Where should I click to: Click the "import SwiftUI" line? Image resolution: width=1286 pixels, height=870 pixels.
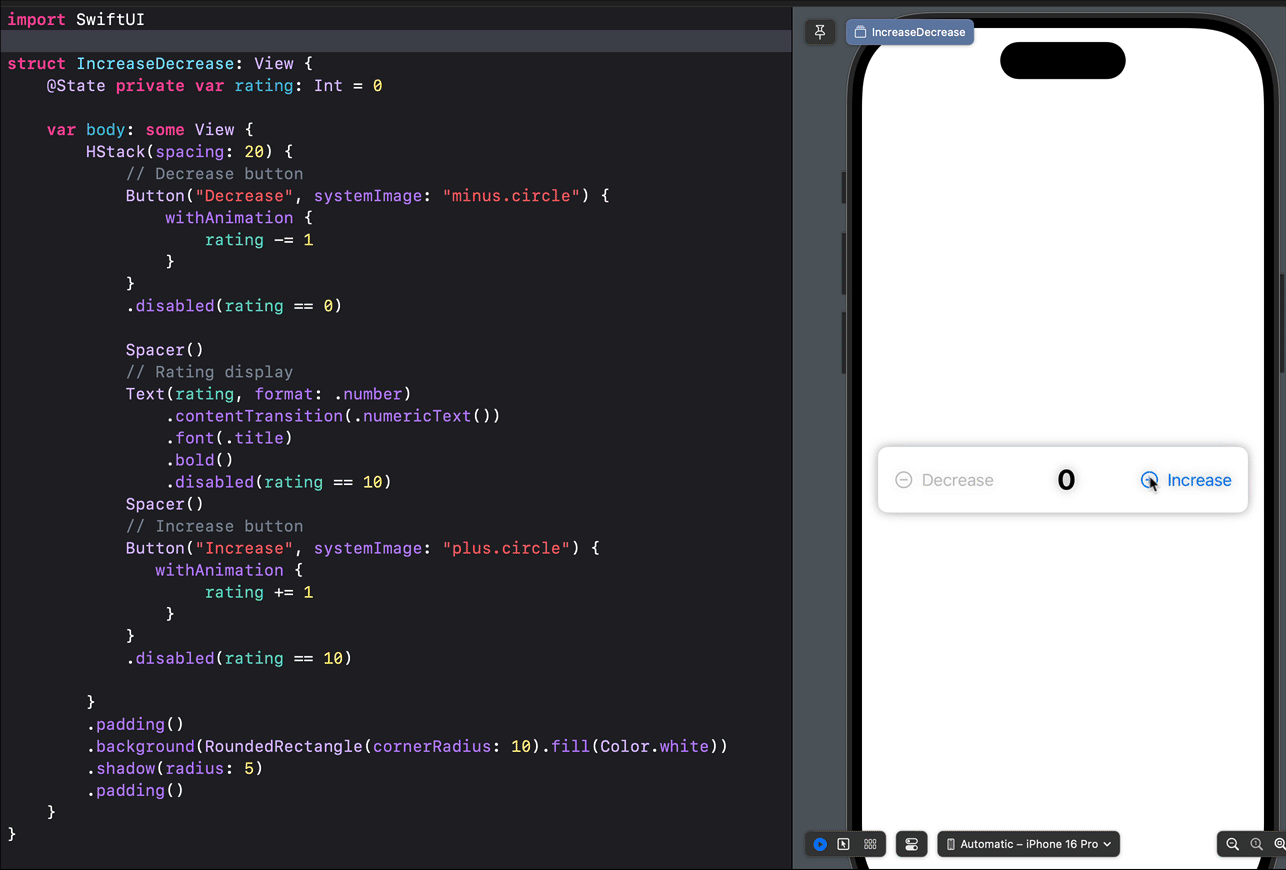(x=76, y=19)
